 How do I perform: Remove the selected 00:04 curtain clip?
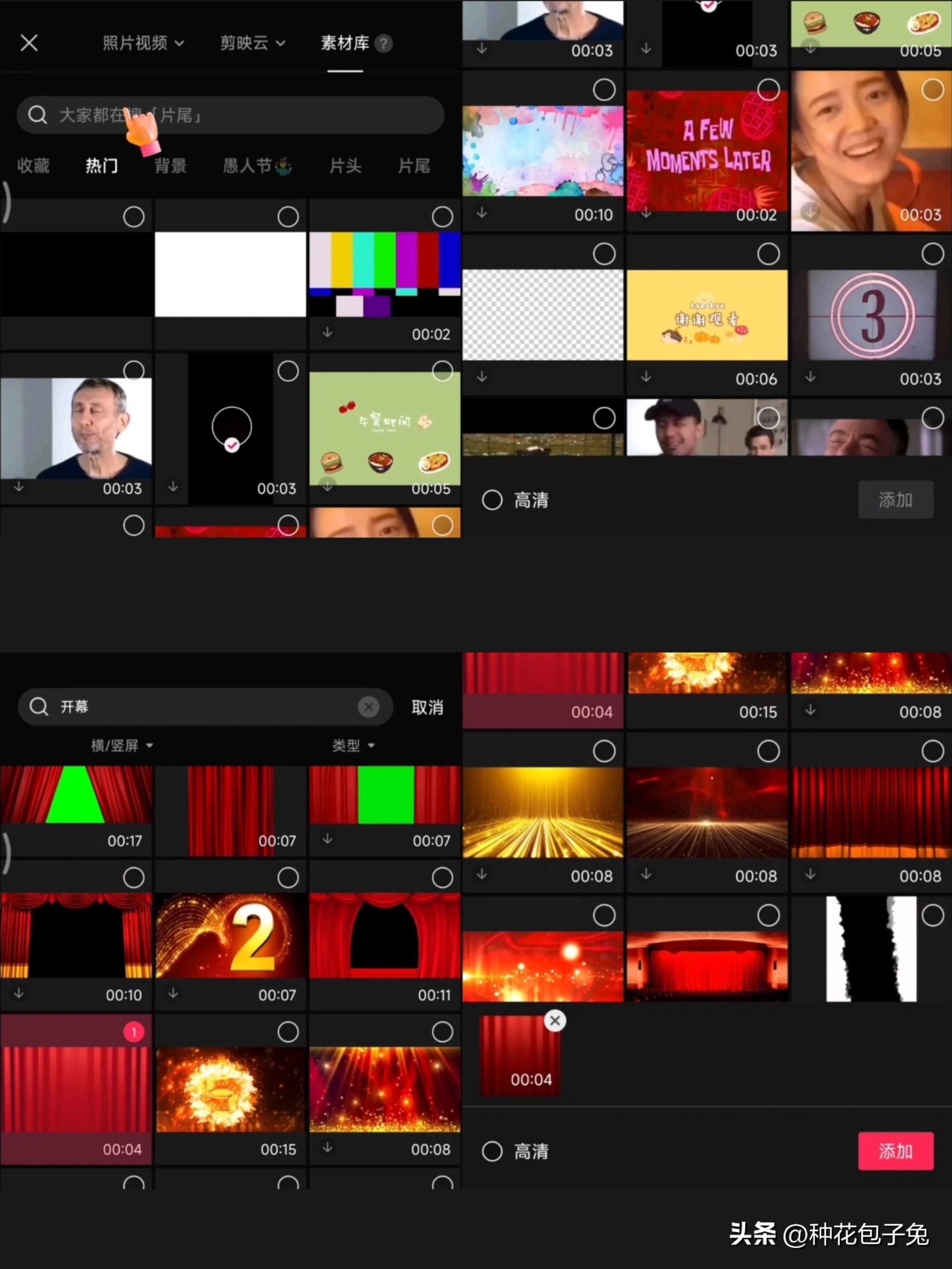click(x=554, y=1020)
